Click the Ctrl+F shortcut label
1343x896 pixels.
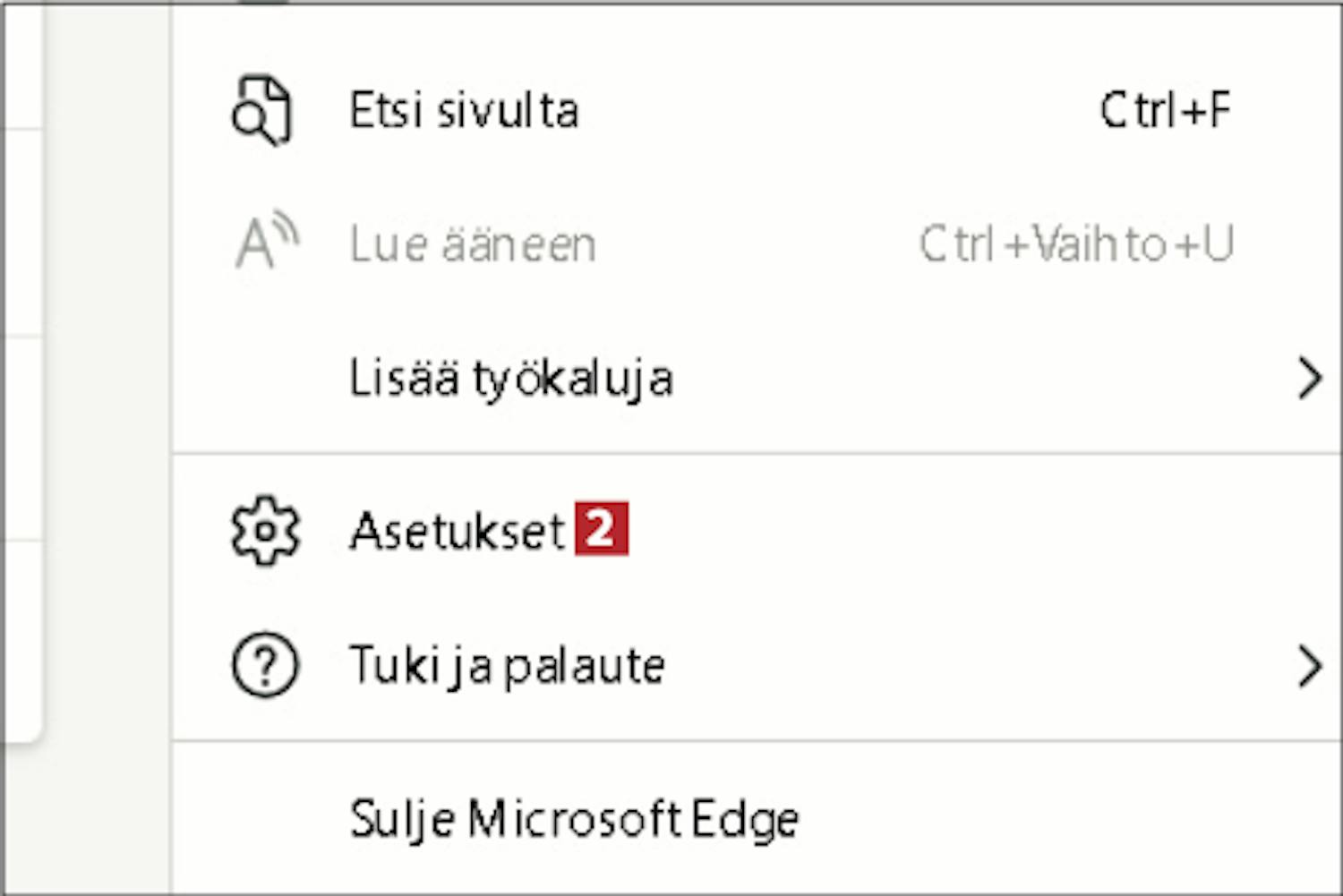click(1166, 110)
